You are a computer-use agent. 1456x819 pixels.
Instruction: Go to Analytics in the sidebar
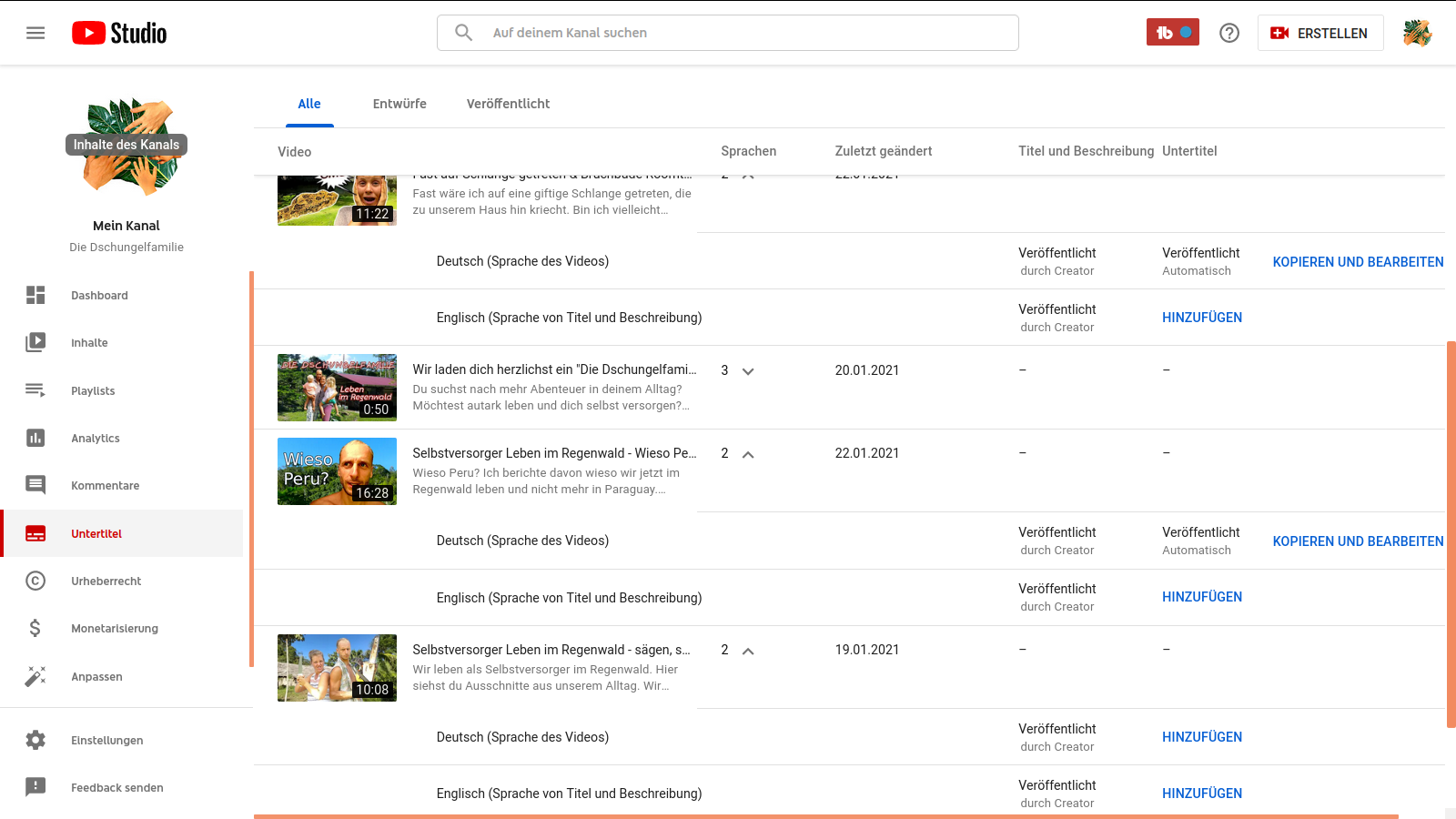click(96, 439)
